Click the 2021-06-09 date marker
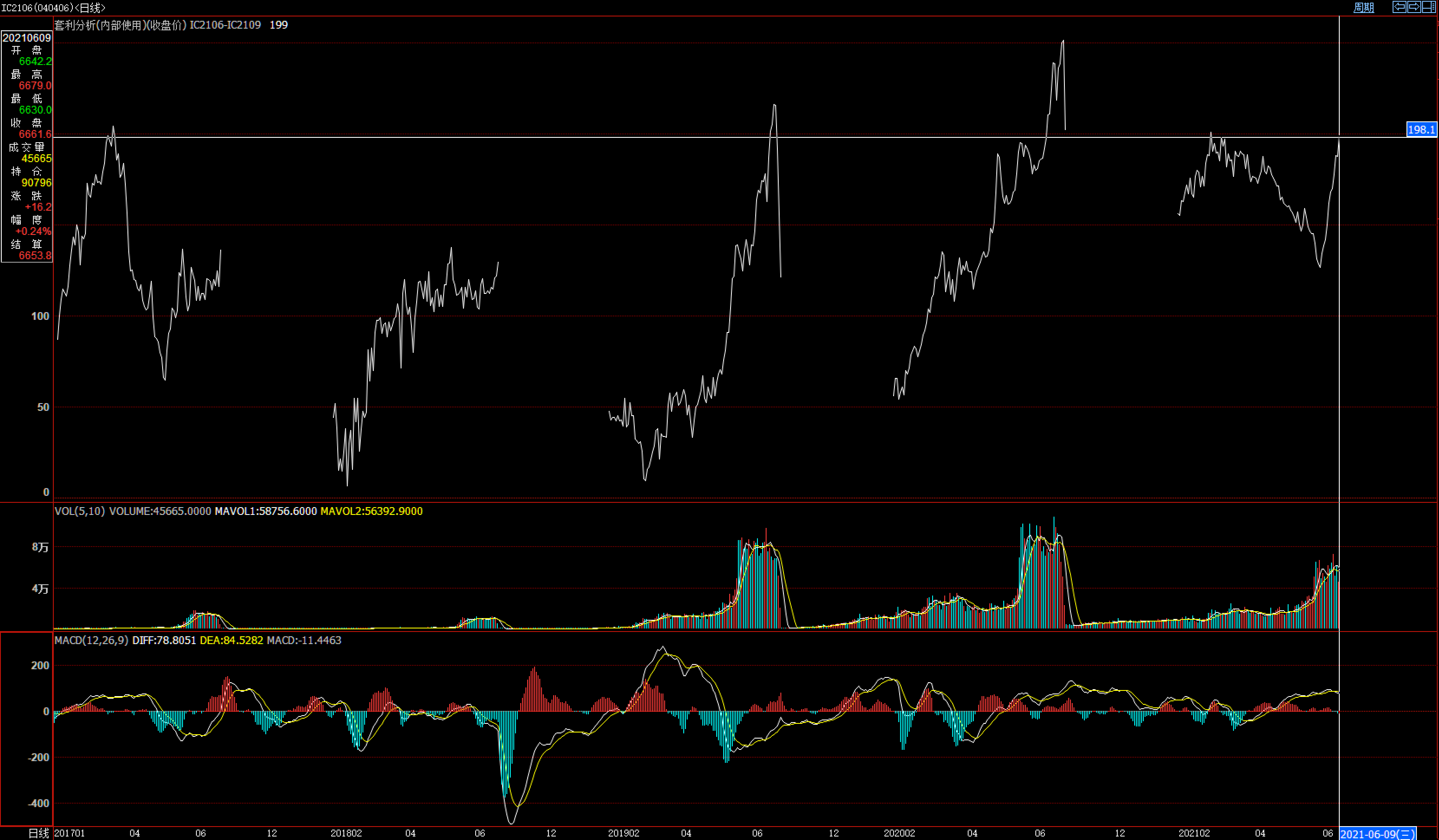 click(1377, 834)
